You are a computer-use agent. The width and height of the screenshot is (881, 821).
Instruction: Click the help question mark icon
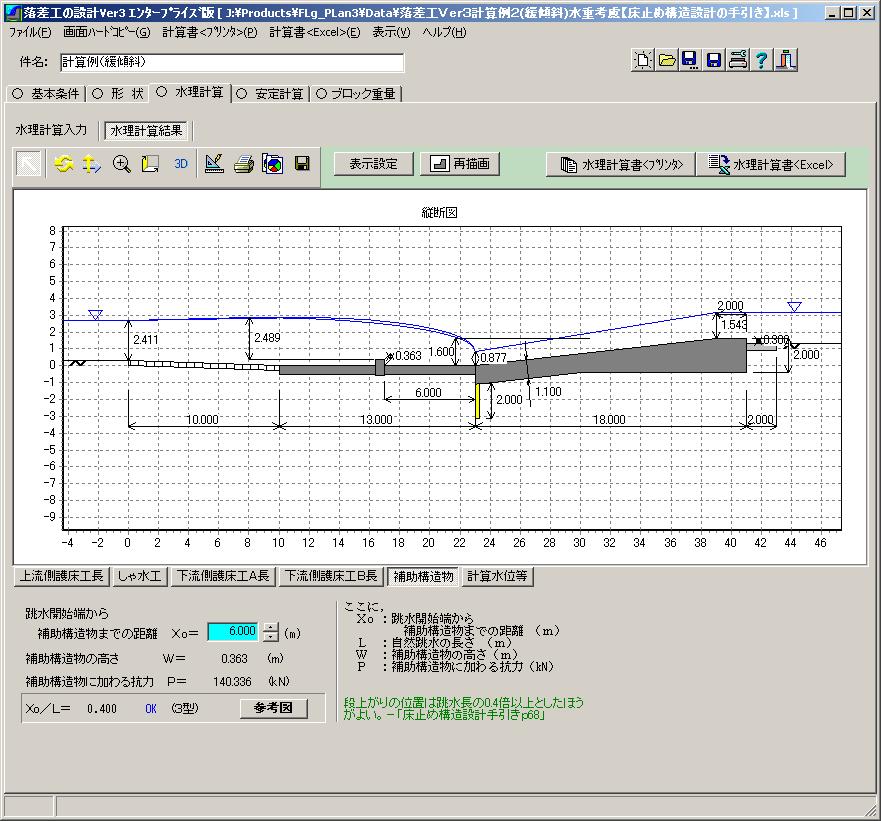(763, 62)
